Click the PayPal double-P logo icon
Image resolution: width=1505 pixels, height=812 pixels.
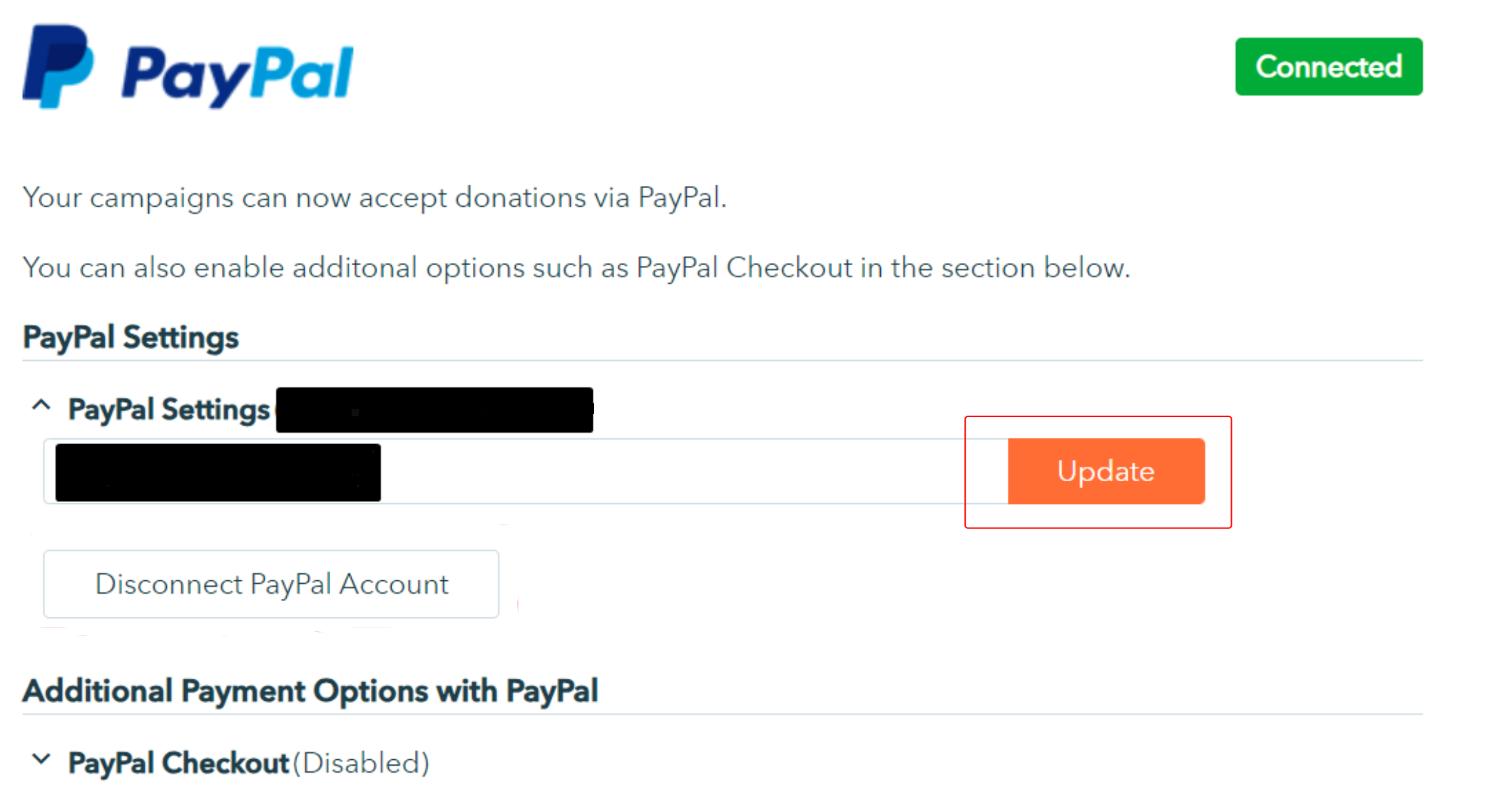click(x=58, y=66)
